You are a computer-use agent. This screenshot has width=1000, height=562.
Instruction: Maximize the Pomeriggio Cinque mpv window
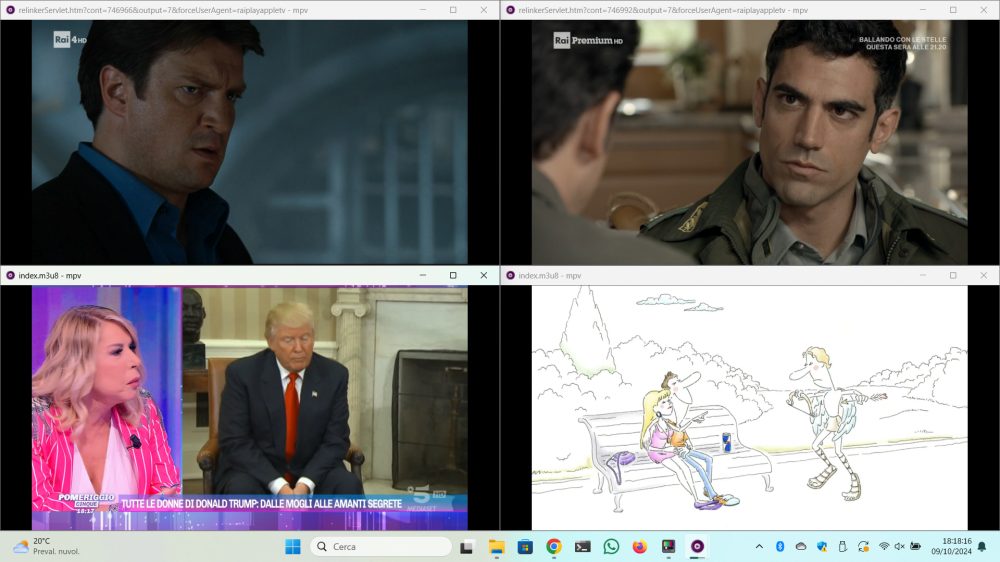pyautogui.click(x=453, y=276)
